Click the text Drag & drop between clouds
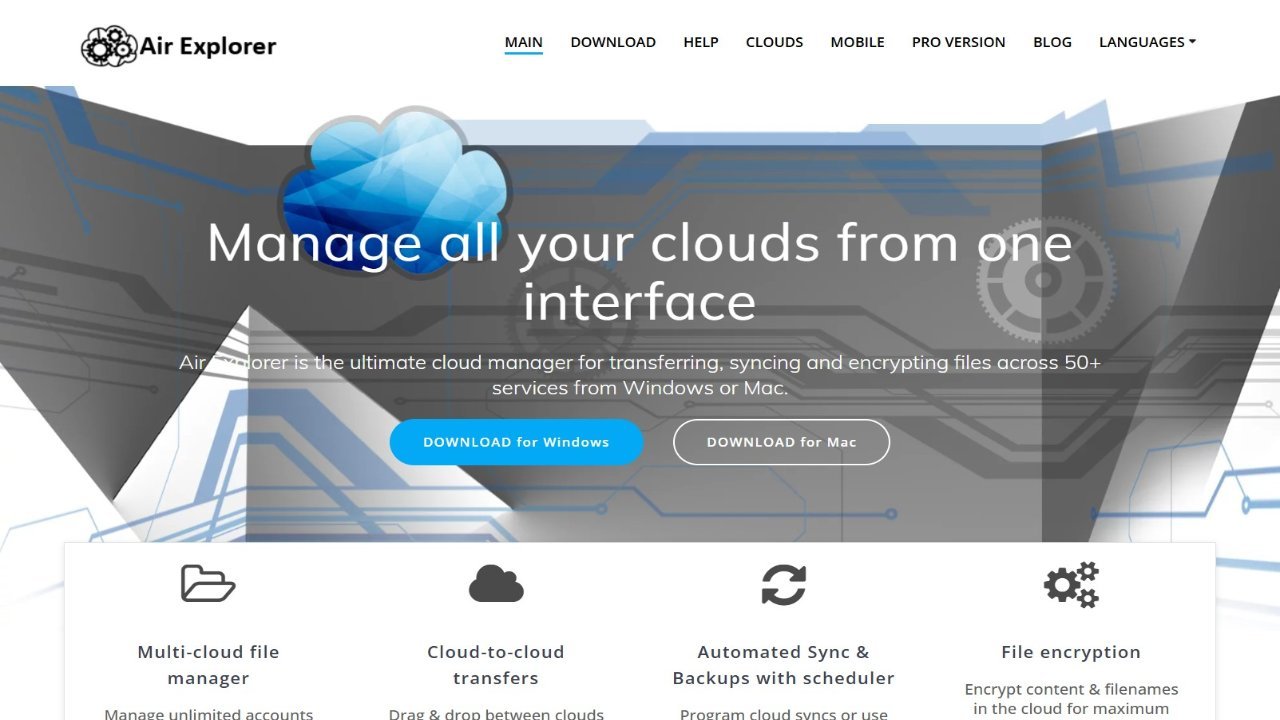1280x720 pixels. pyautogui.click(x=496, y=714)
